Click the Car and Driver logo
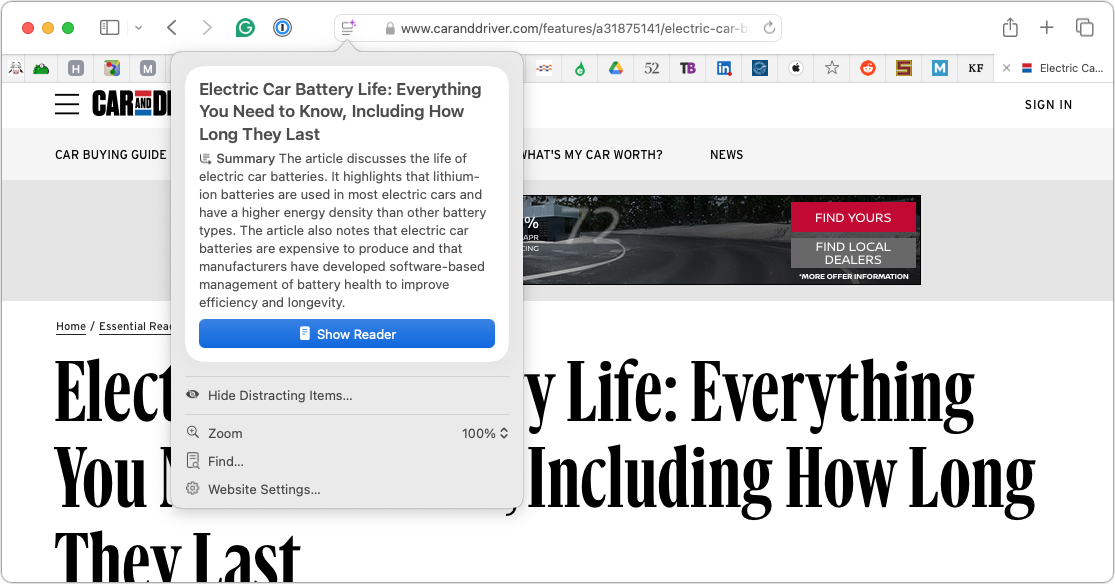 click(x=132, y=104)
